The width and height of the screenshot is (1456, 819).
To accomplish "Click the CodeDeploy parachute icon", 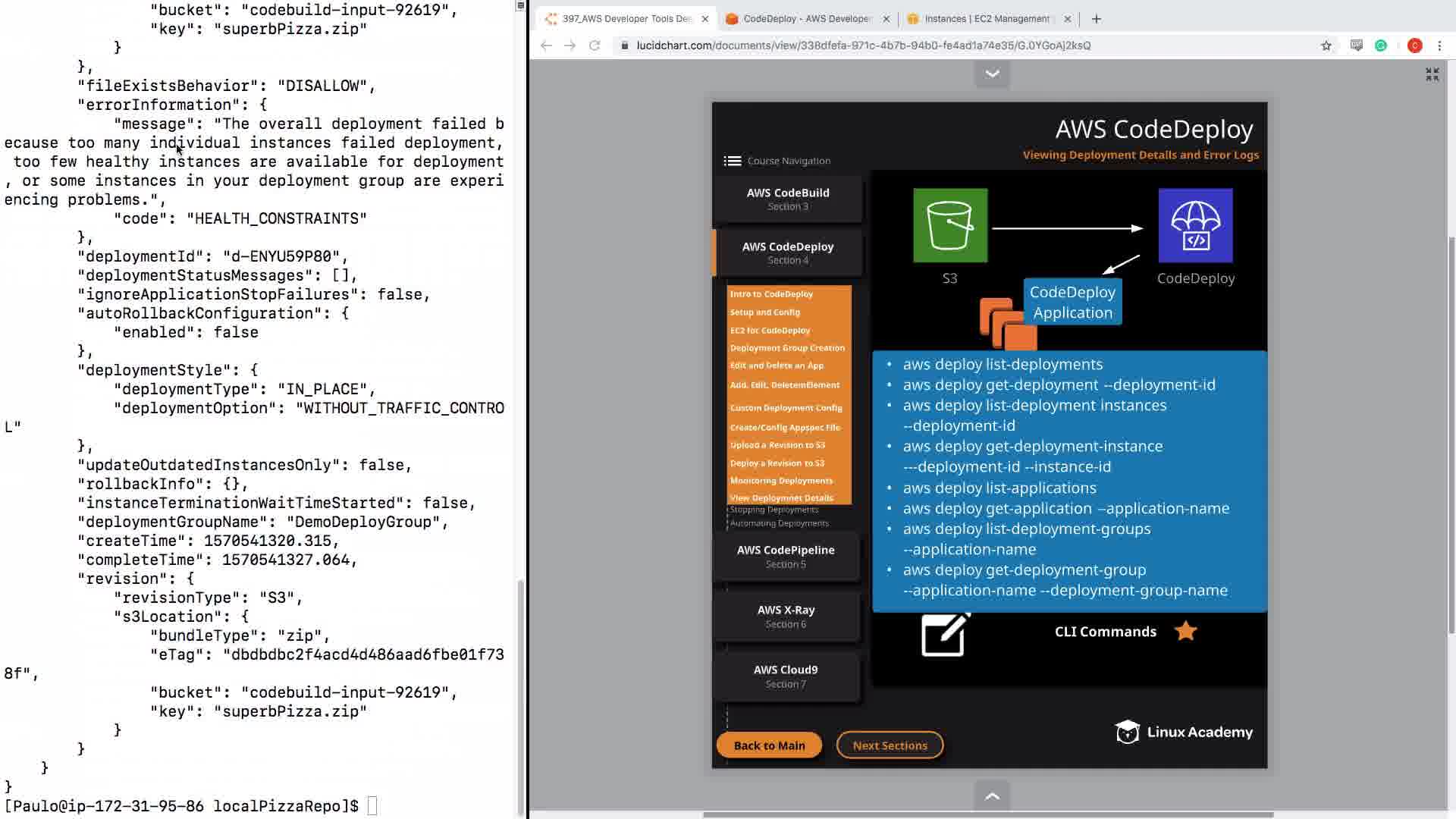I will [x=1195, y=225].
